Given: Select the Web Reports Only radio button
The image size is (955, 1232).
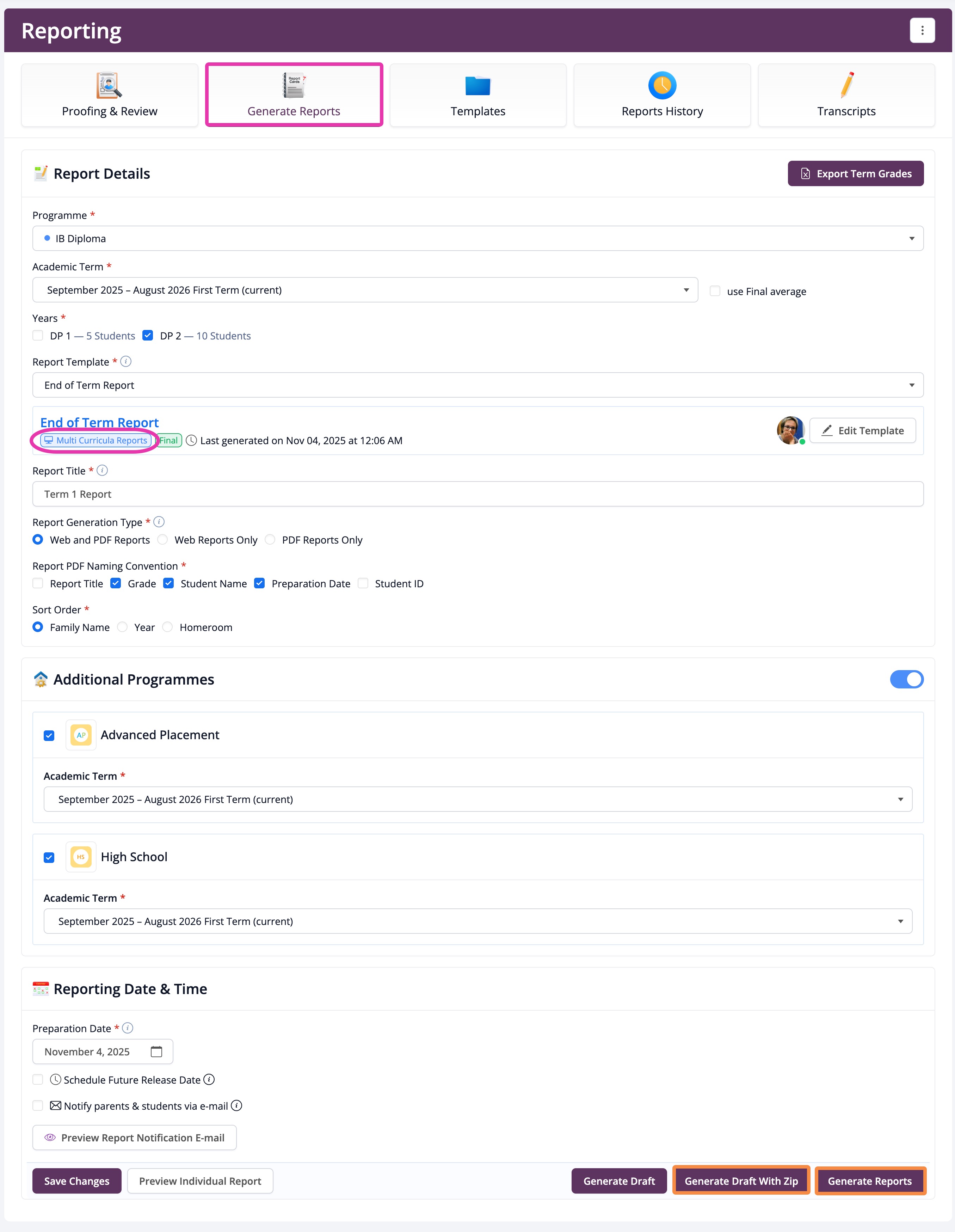Looking at the screenshot, I should click(162, 540).
